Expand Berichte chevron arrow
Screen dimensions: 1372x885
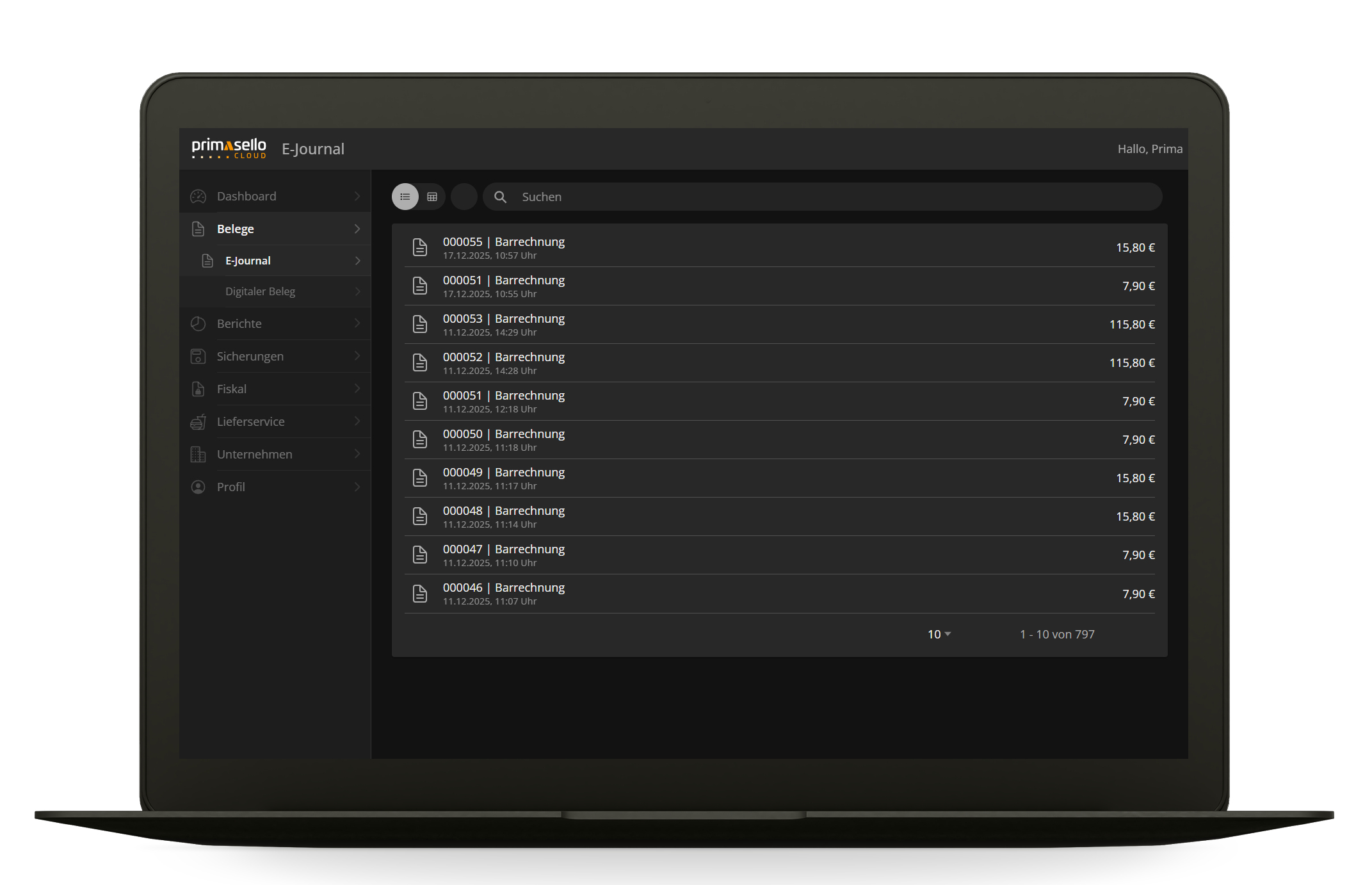click(x=357, y=323)
